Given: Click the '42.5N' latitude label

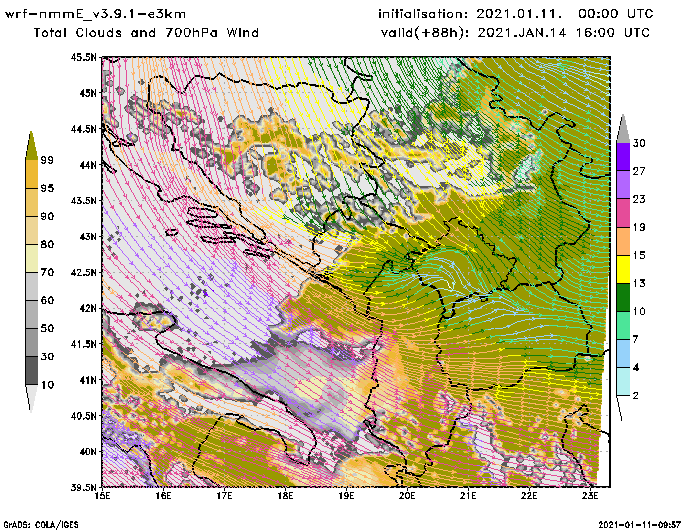Looking at the screenshot, I should click(83, 272).
